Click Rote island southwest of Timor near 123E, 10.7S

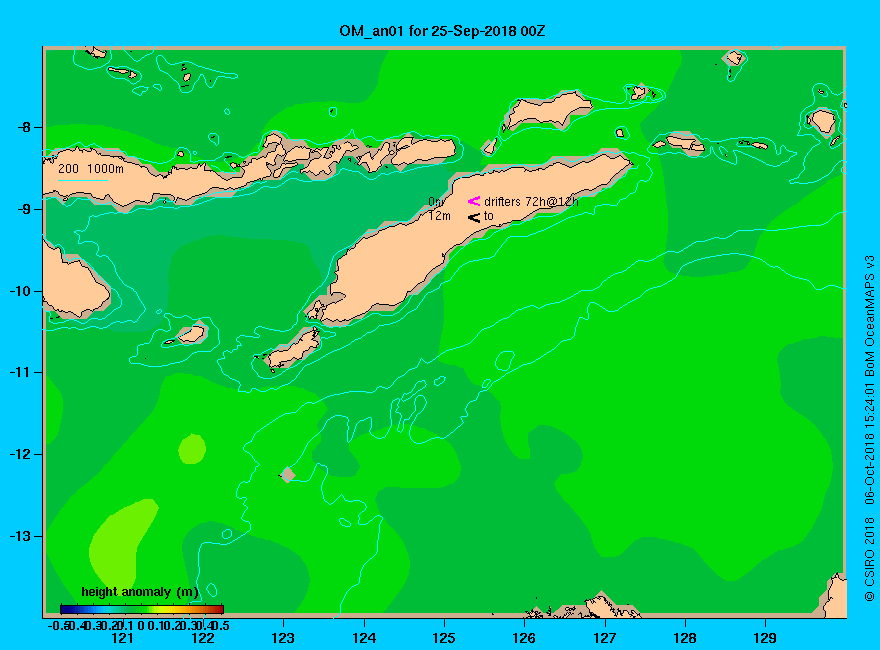[293, 349]
